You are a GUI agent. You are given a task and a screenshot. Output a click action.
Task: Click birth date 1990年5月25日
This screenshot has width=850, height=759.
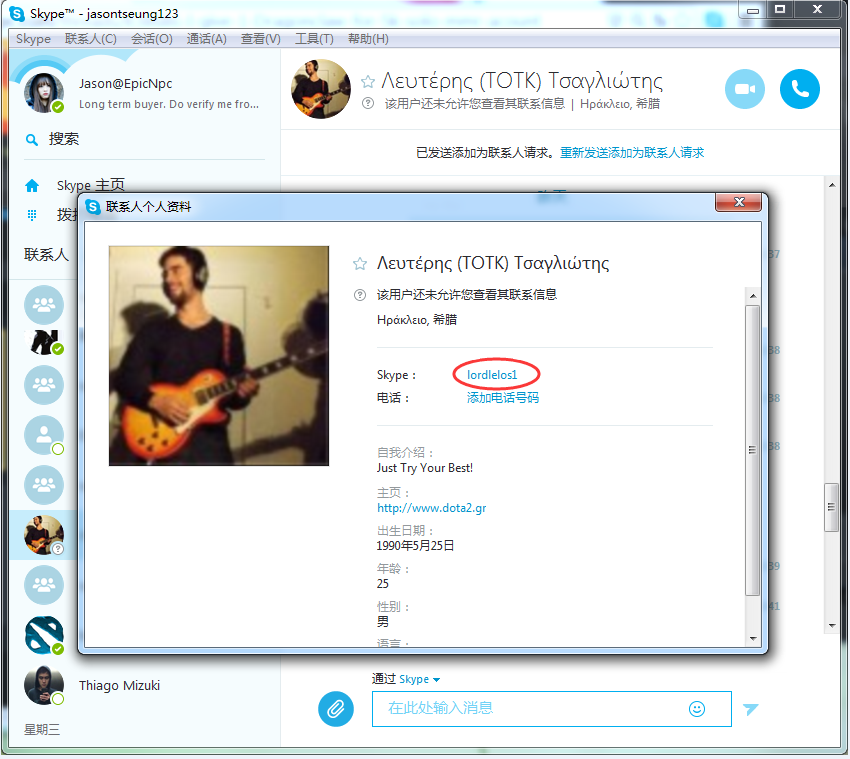coord(415,546)
